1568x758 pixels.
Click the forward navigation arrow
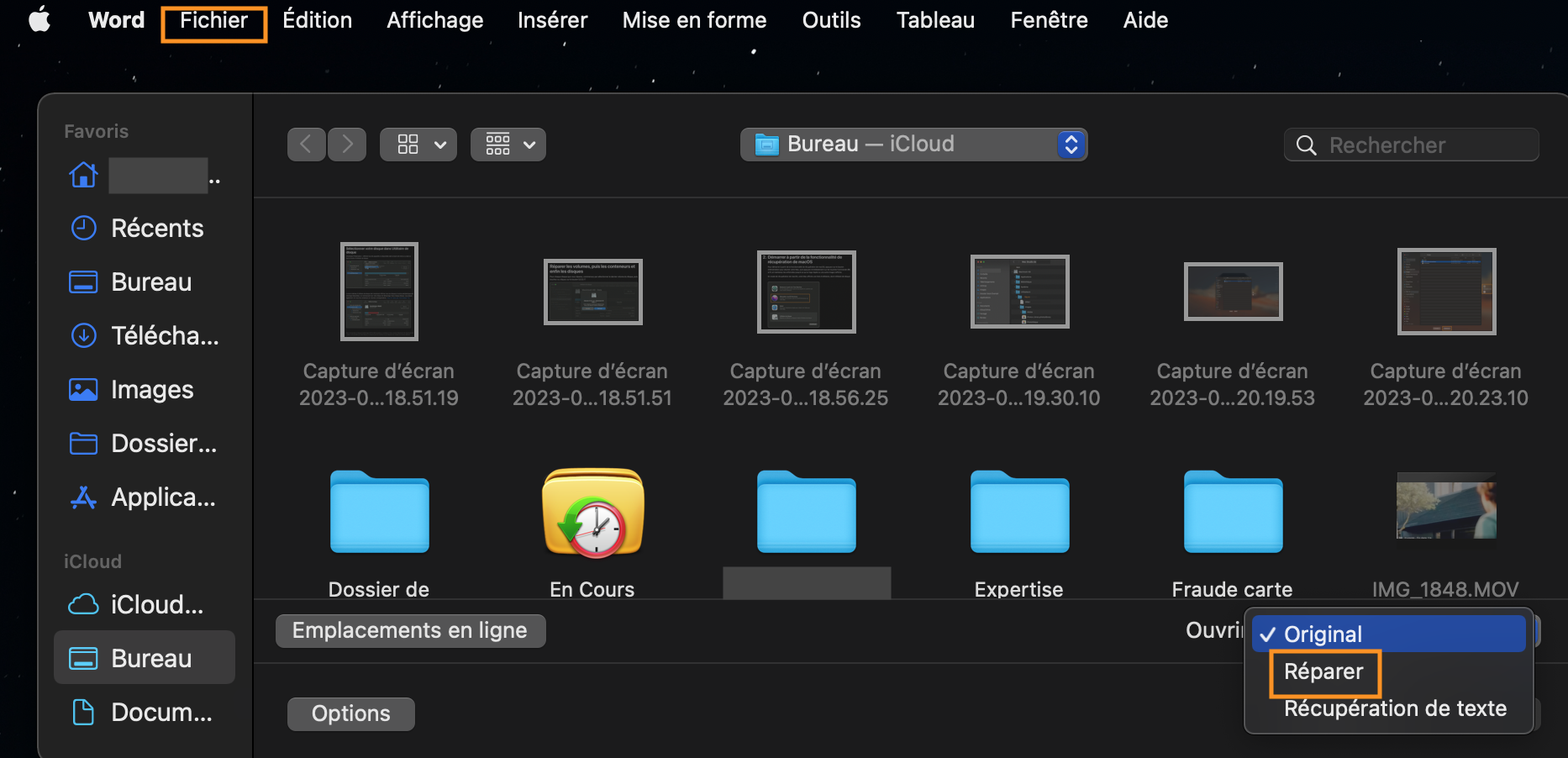(347, 145)
